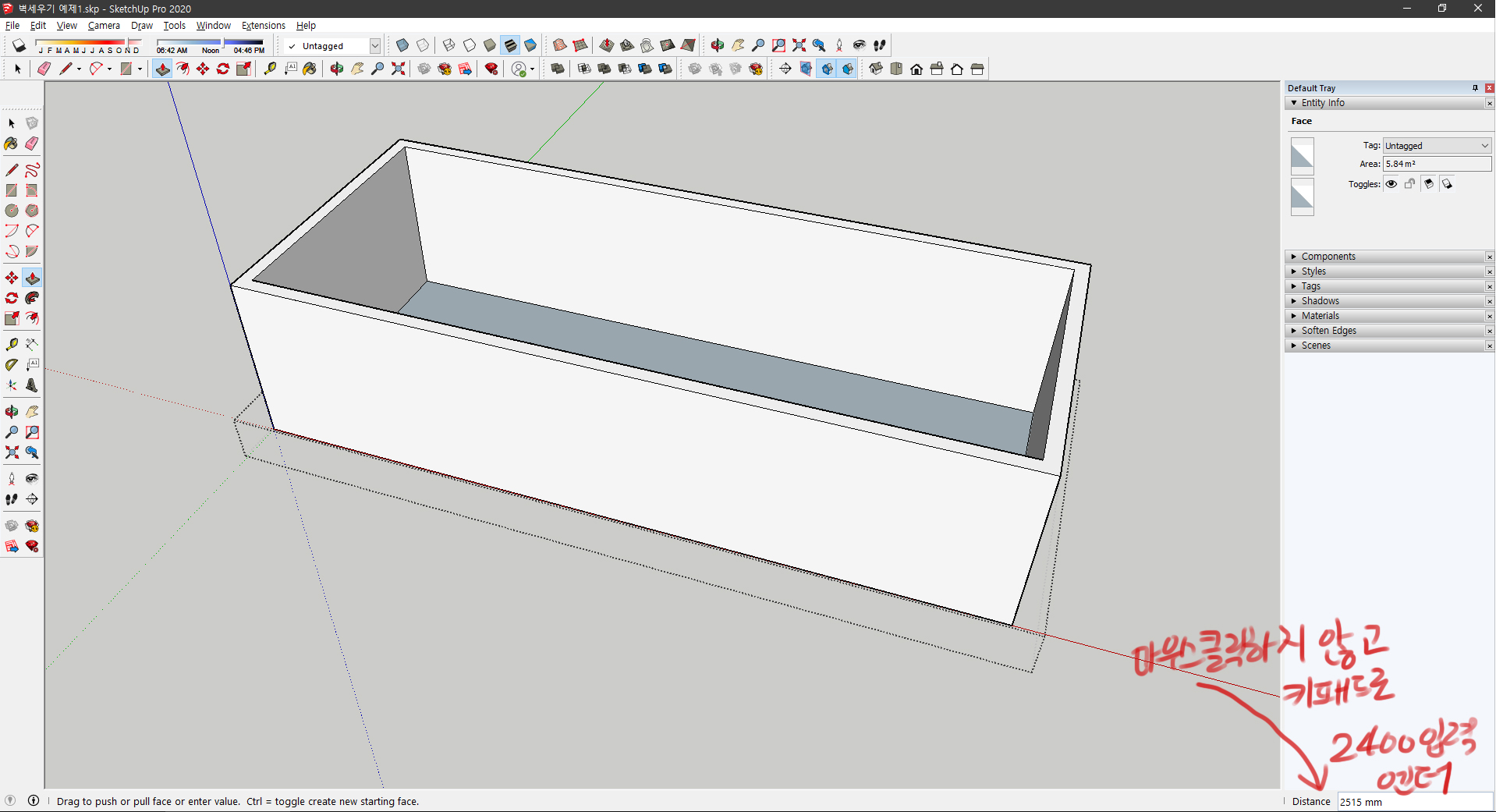The height and width of the screenshot is (812, 1496).
Task: Open the Extensions menu
Action: click(264, 26)
